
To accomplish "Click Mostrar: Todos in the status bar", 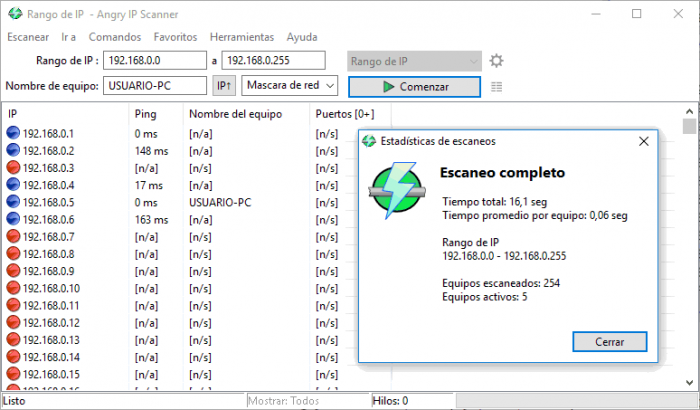I will coord(283,401).
